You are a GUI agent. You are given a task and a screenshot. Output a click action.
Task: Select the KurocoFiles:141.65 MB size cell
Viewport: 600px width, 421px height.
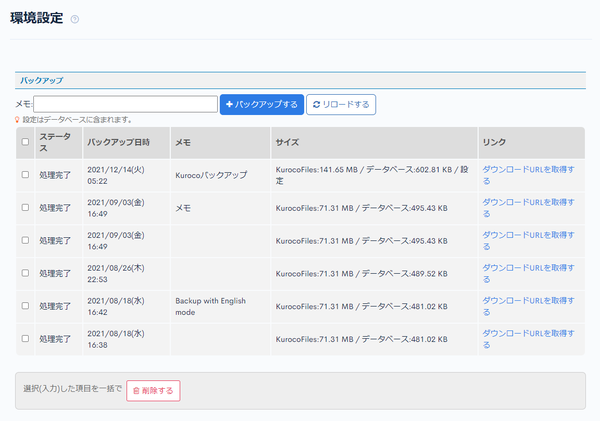click(372, 175)
